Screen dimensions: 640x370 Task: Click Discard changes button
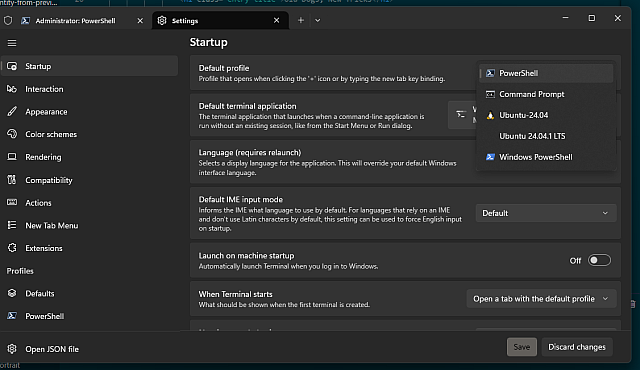(577, 347)
